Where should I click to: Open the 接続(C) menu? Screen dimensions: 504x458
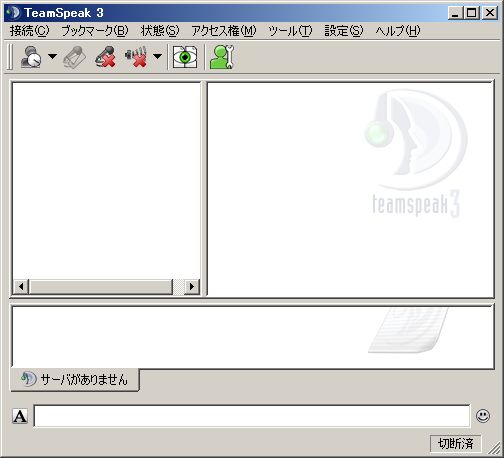pos(30,31)
